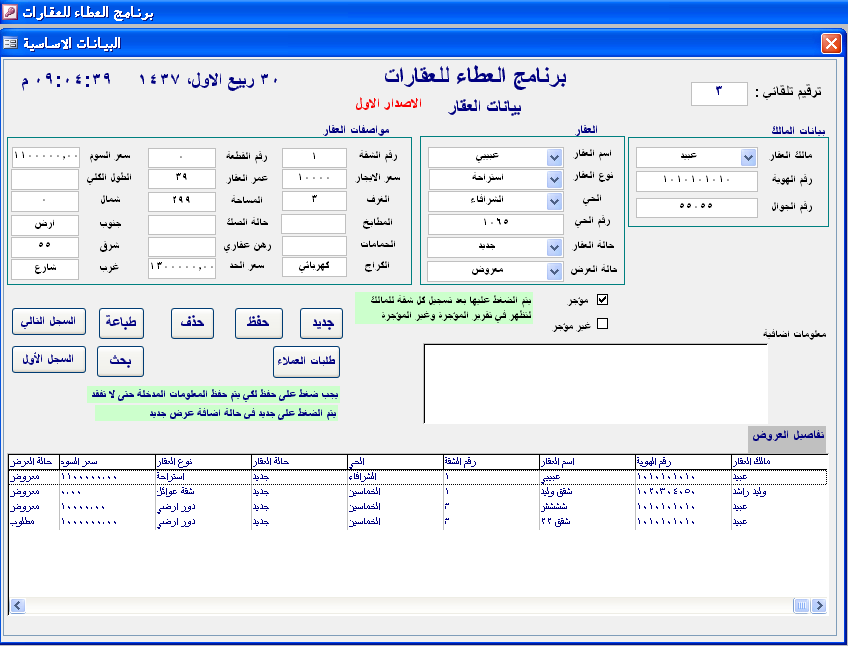Click the شقة عوائل property type cell
848x646 pixels.
(x=203, y=492)
